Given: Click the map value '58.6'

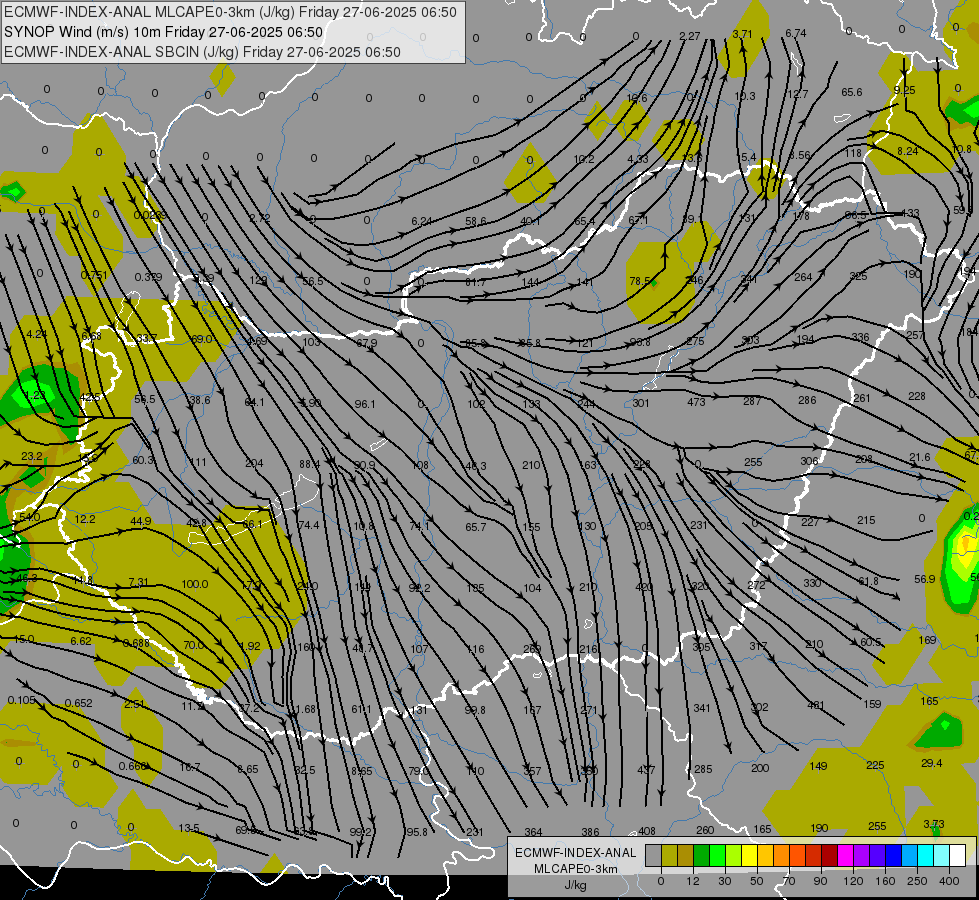Looking at the screenshot, I should (476, 221).
